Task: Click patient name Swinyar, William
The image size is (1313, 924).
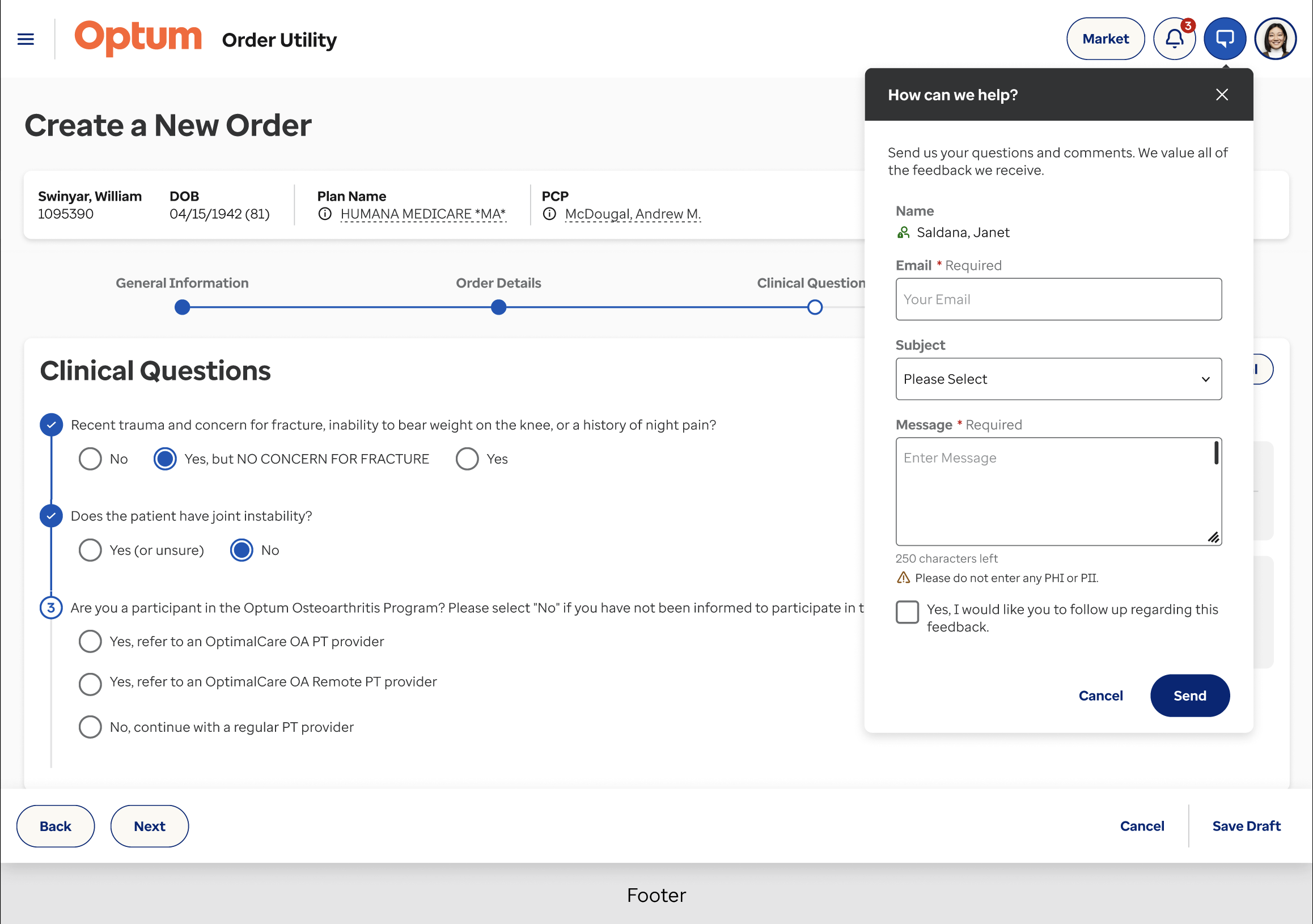Action: tap(90, 196)
